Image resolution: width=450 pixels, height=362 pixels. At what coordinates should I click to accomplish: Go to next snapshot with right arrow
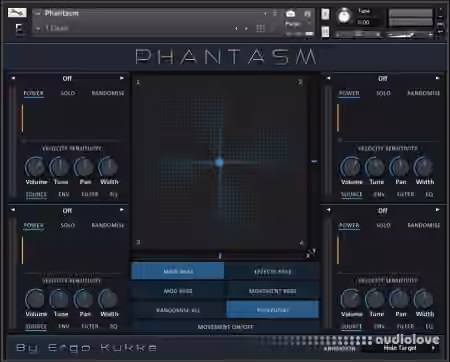click(x=246, y=29)
